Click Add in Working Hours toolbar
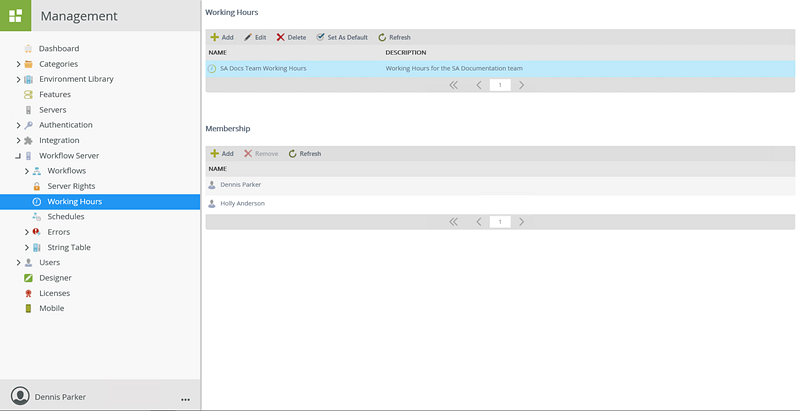800x411 pixels. click(222, 37)
